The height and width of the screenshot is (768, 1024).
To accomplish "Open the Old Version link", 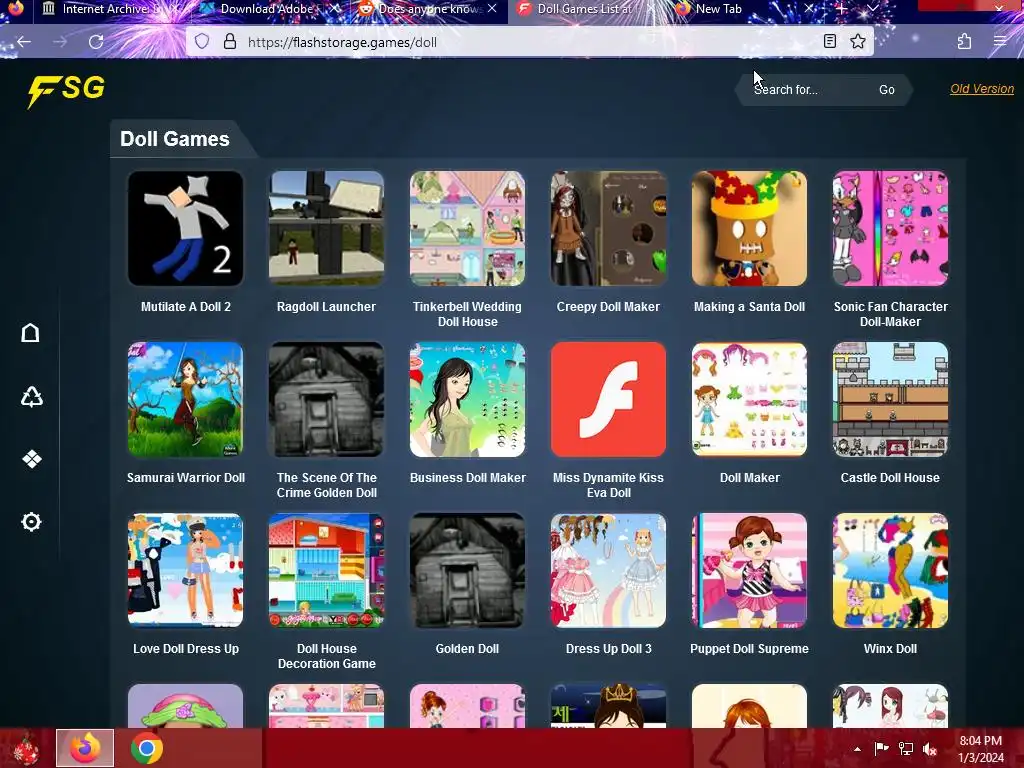I will [982, 89].
